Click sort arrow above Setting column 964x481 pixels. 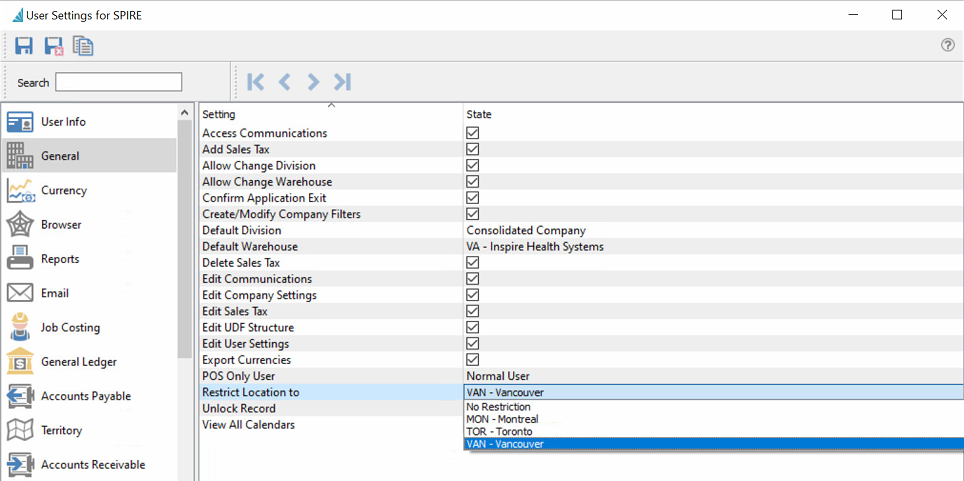(x=331, y=106)
